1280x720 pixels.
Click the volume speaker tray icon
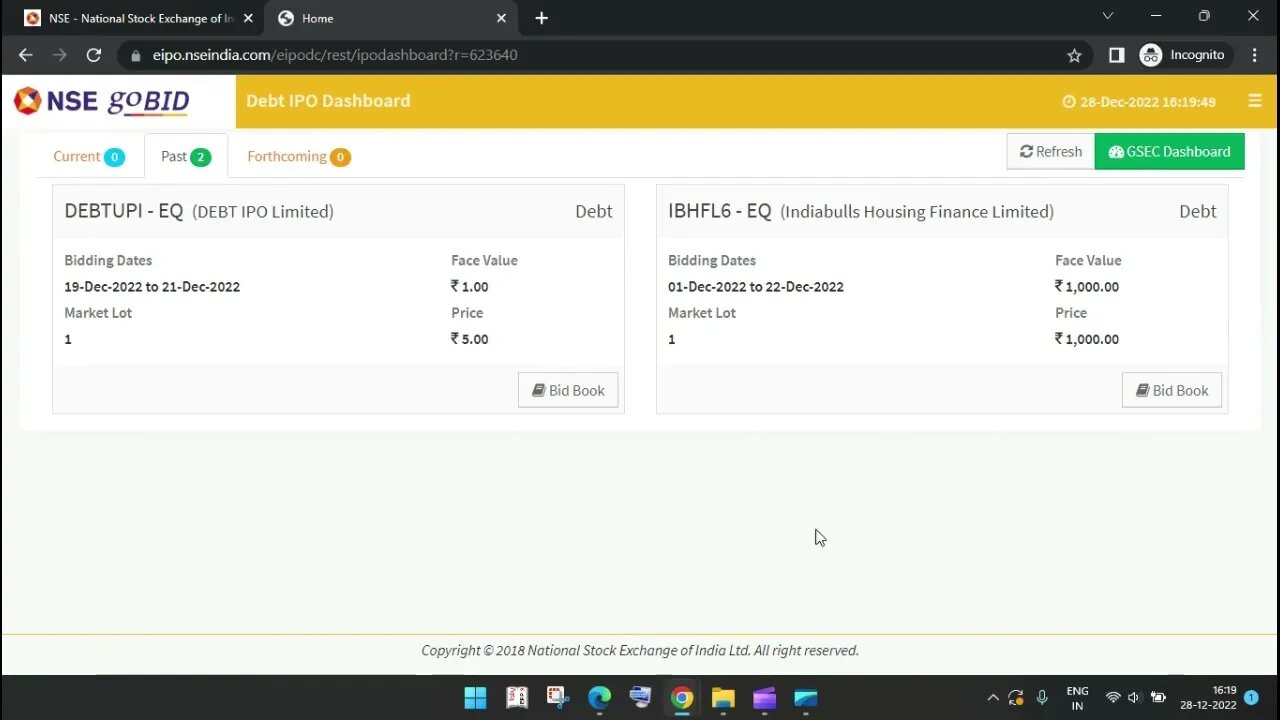tap(1134, 697)
